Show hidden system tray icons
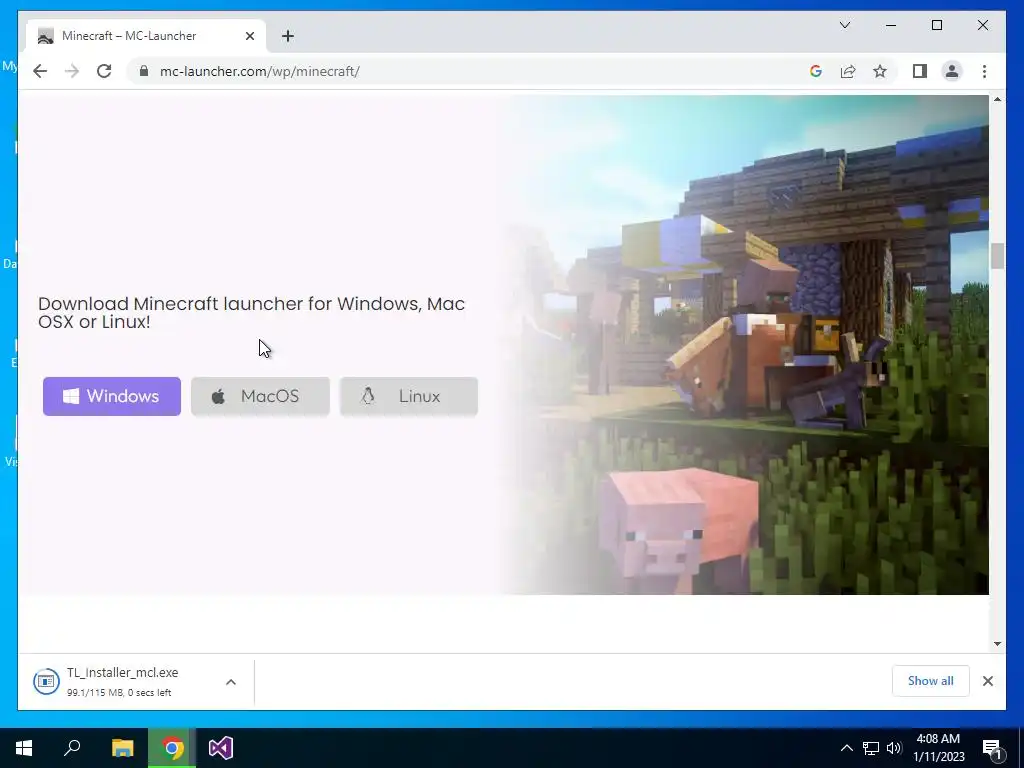The image size is (1024, 768). [x=846, y=748]
